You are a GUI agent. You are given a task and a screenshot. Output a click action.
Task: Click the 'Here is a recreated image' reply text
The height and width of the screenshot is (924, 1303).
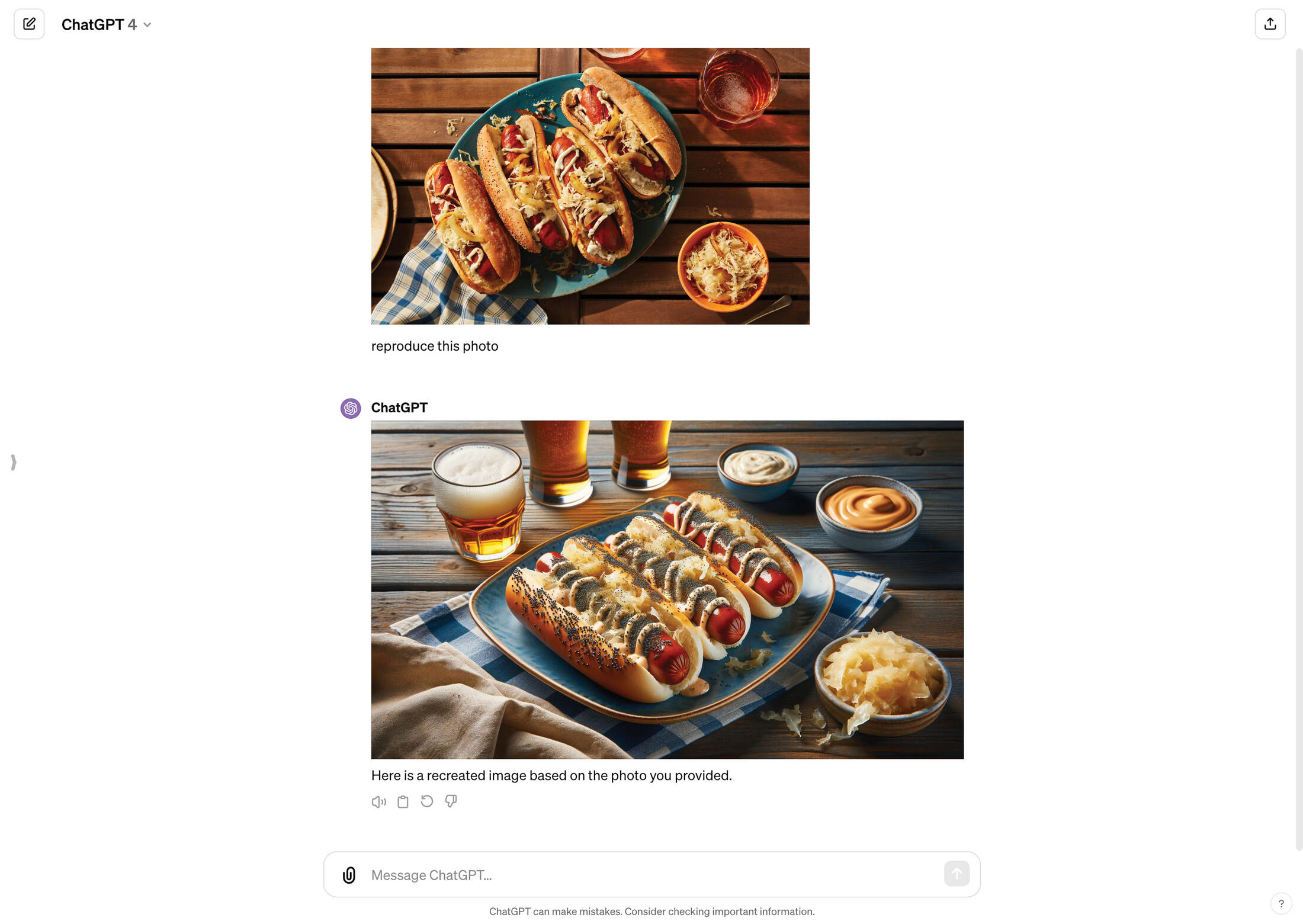pos(551,775)
